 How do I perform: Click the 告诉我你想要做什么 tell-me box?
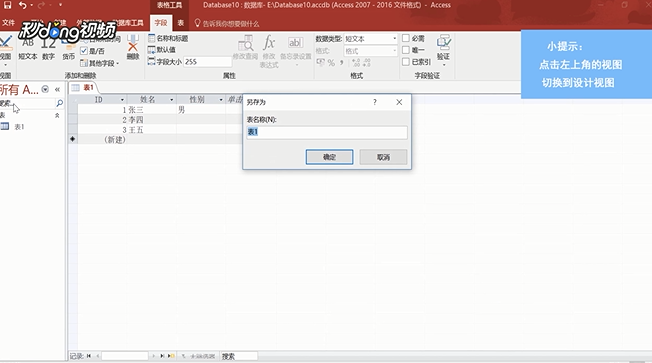227,23
